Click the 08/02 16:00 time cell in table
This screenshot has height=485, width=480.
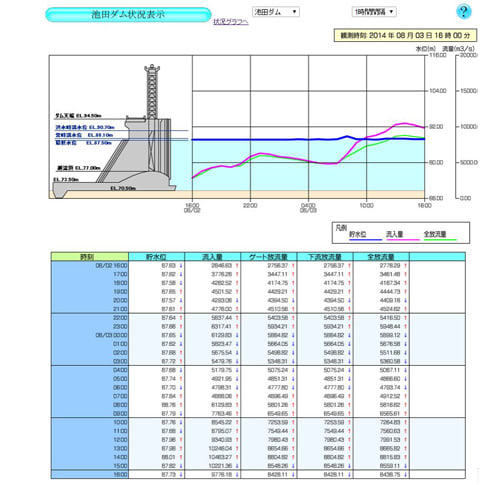(x=90, y=266)
